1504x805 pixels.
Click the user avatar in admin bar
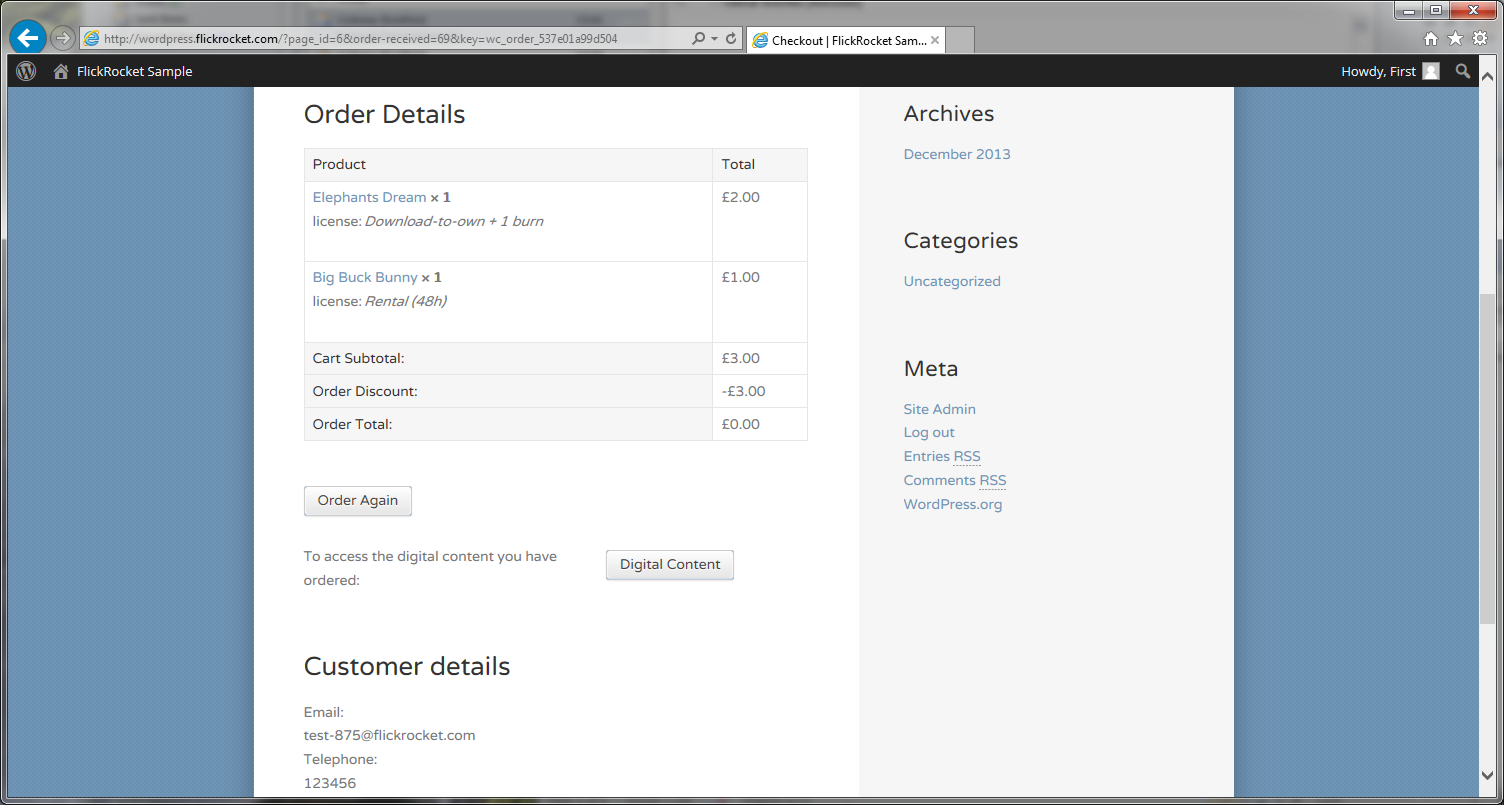click(1431, 71)
